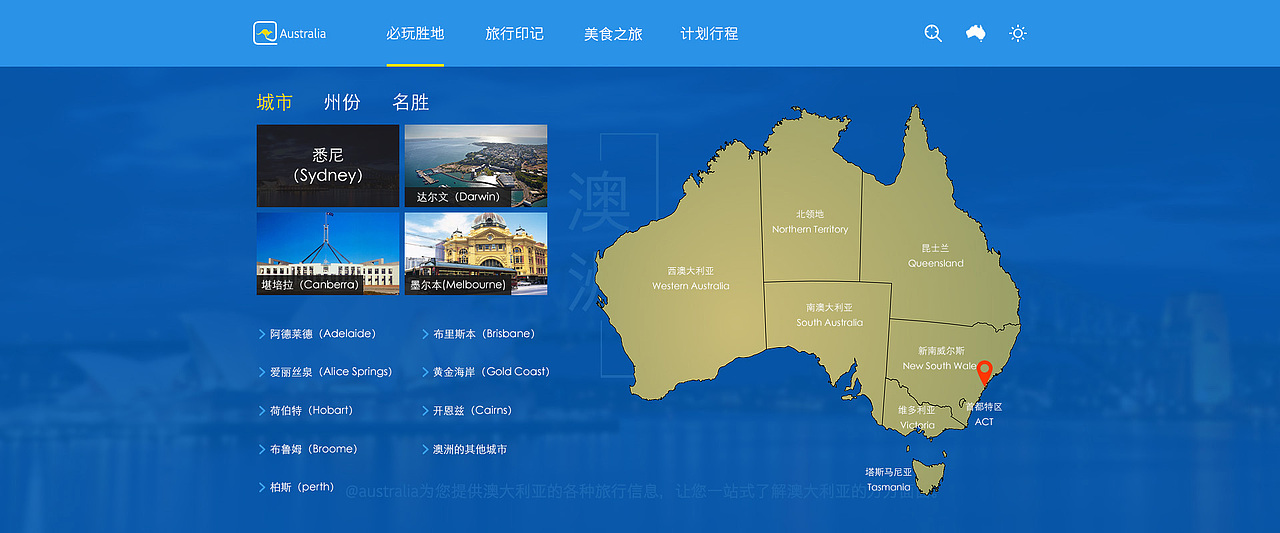The height and width of the screenshot is (533, 1280).
Task: Click chevron beside 黄金海岸 (Gold Coast)
Action: (x=425, y=372)
